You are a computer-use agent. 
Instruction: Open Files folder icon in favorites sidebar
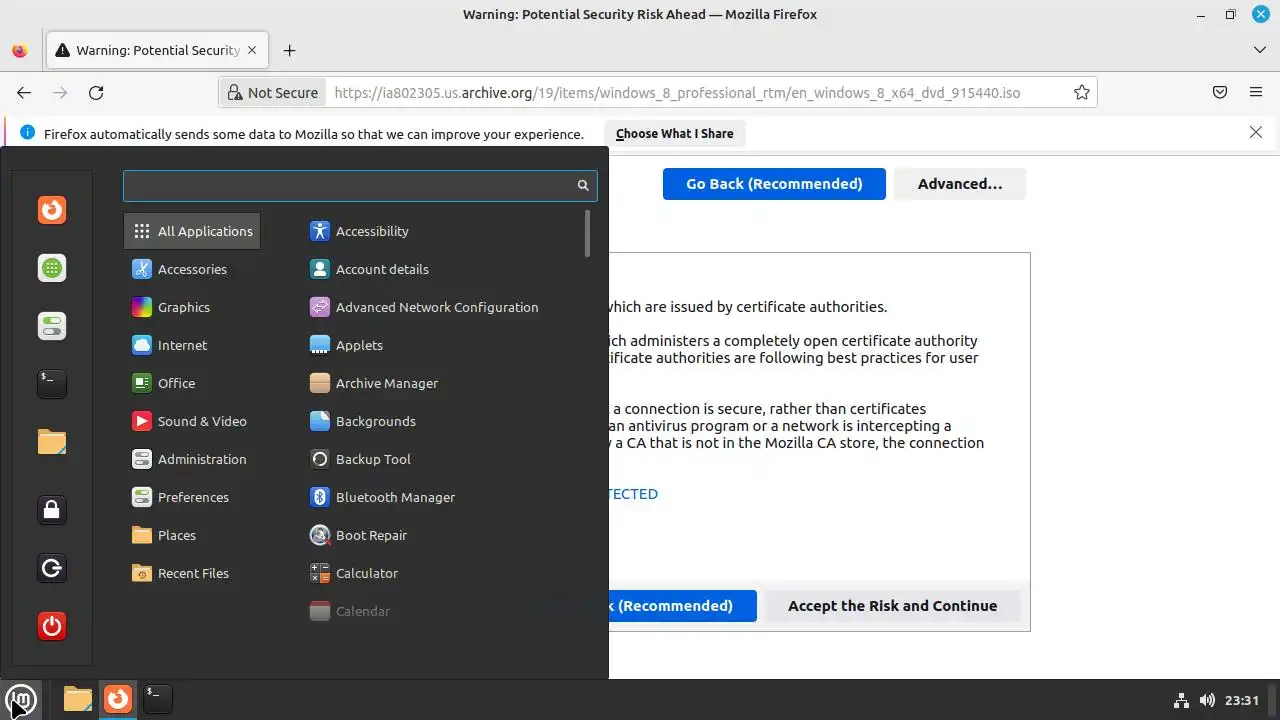pos(52,441)
